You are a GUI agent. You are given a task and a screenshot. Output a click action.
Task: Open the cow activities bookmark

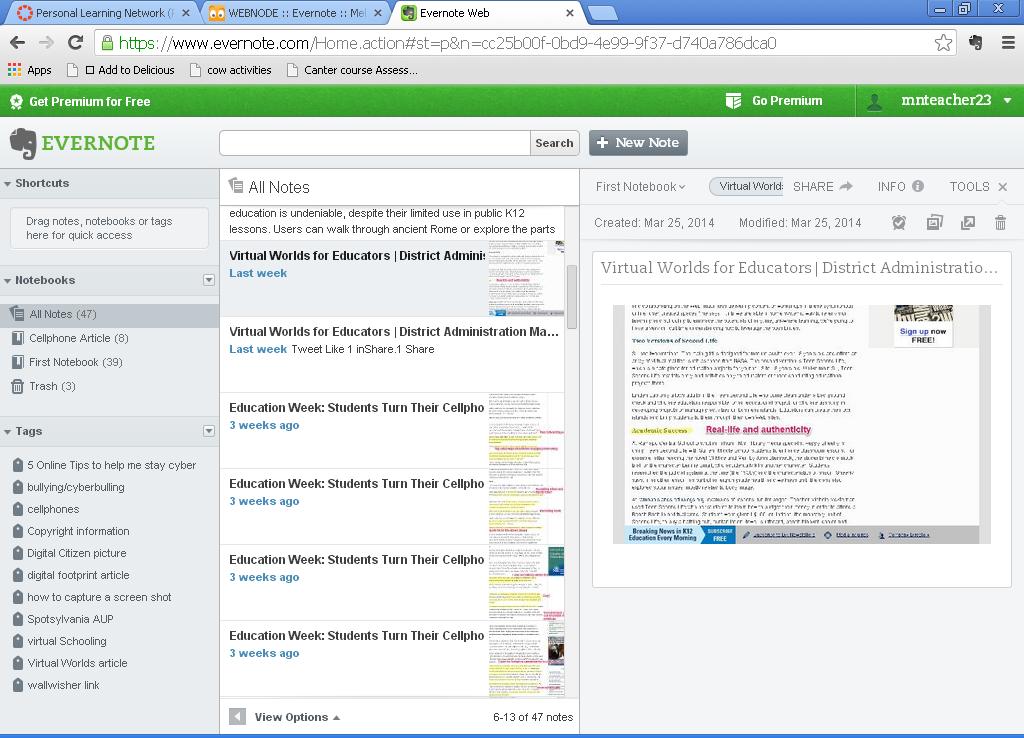coord(231,70)
